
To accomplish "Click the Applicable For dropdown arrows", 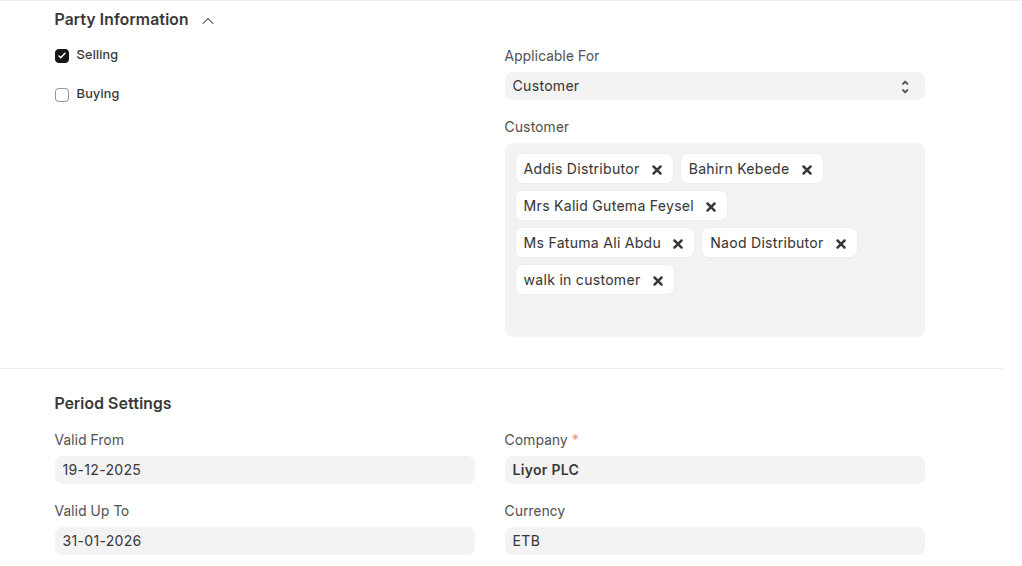I will [x=904, y=86].
